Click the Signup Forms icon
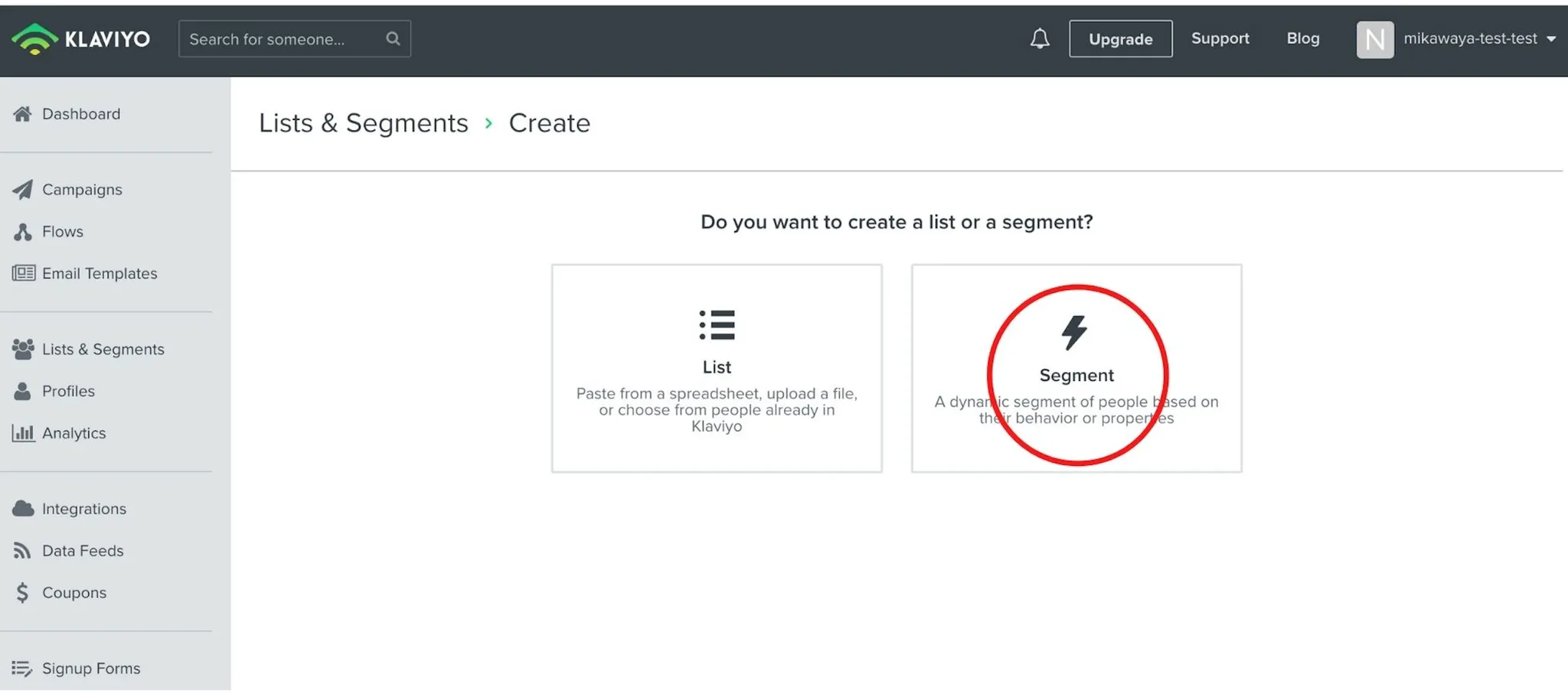 22,669
